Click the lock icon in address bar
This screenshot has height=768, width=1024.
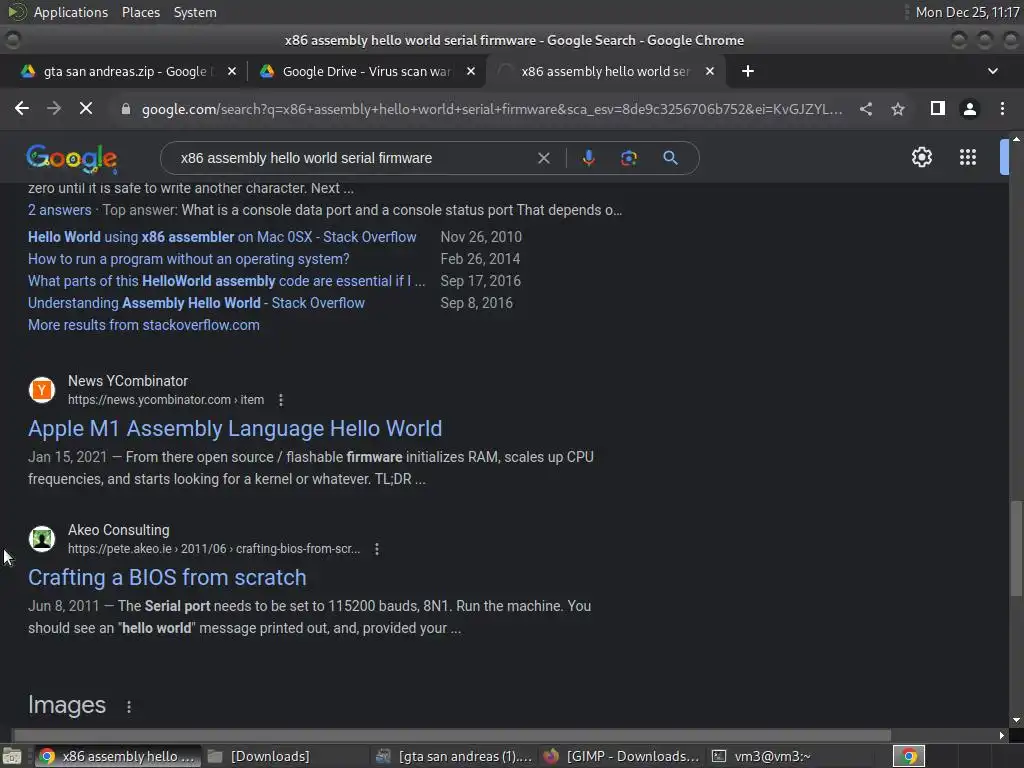pos(126,109)
